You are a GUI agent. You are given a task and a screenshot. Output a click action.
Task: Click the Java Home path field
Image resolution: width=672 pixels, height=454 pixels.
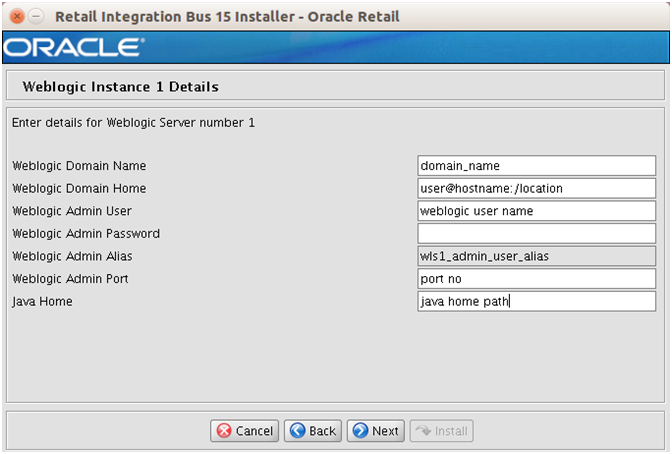(537, 301)
